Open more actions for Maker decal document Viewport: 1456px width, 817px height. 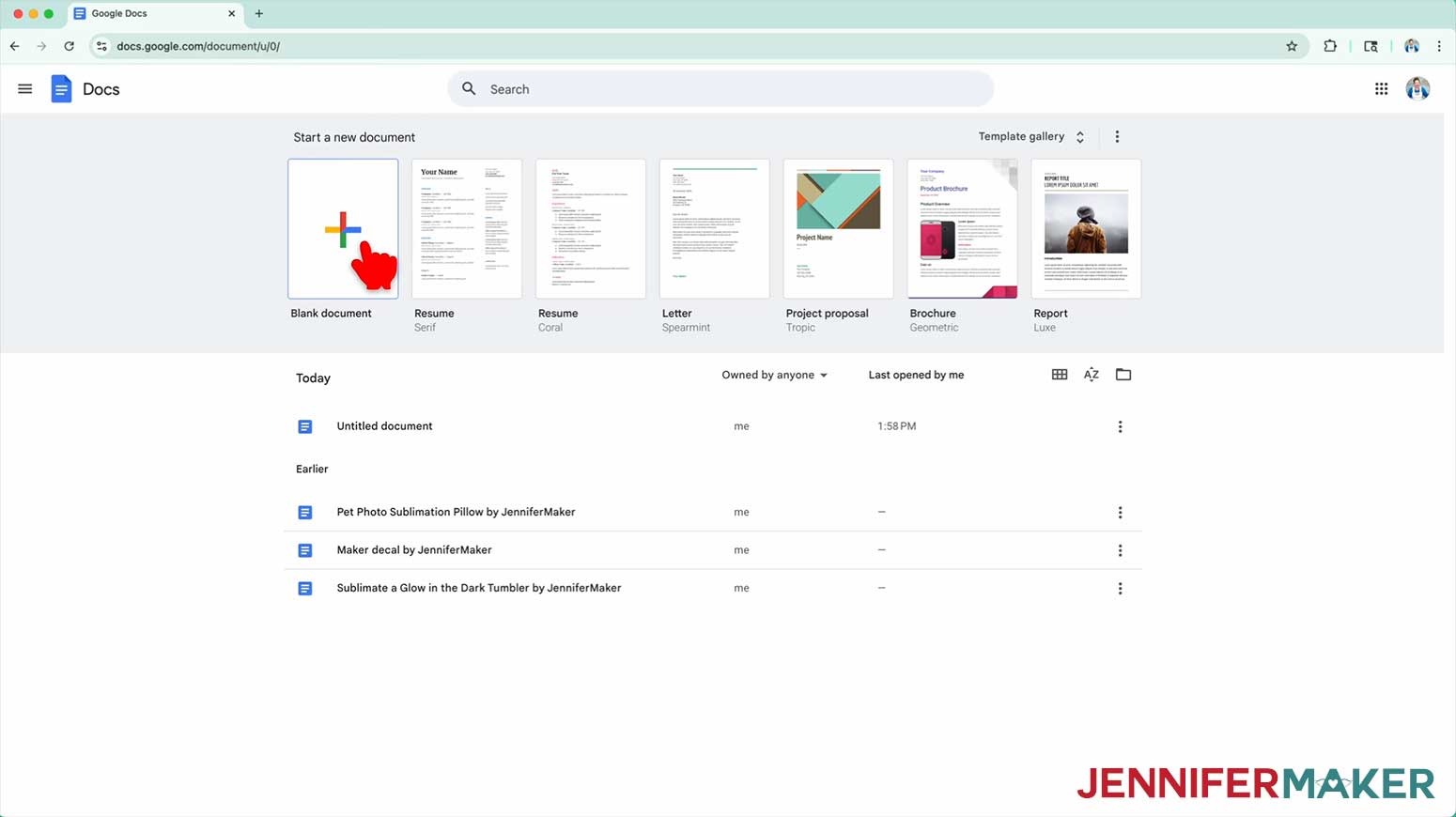coord(1120,551)
